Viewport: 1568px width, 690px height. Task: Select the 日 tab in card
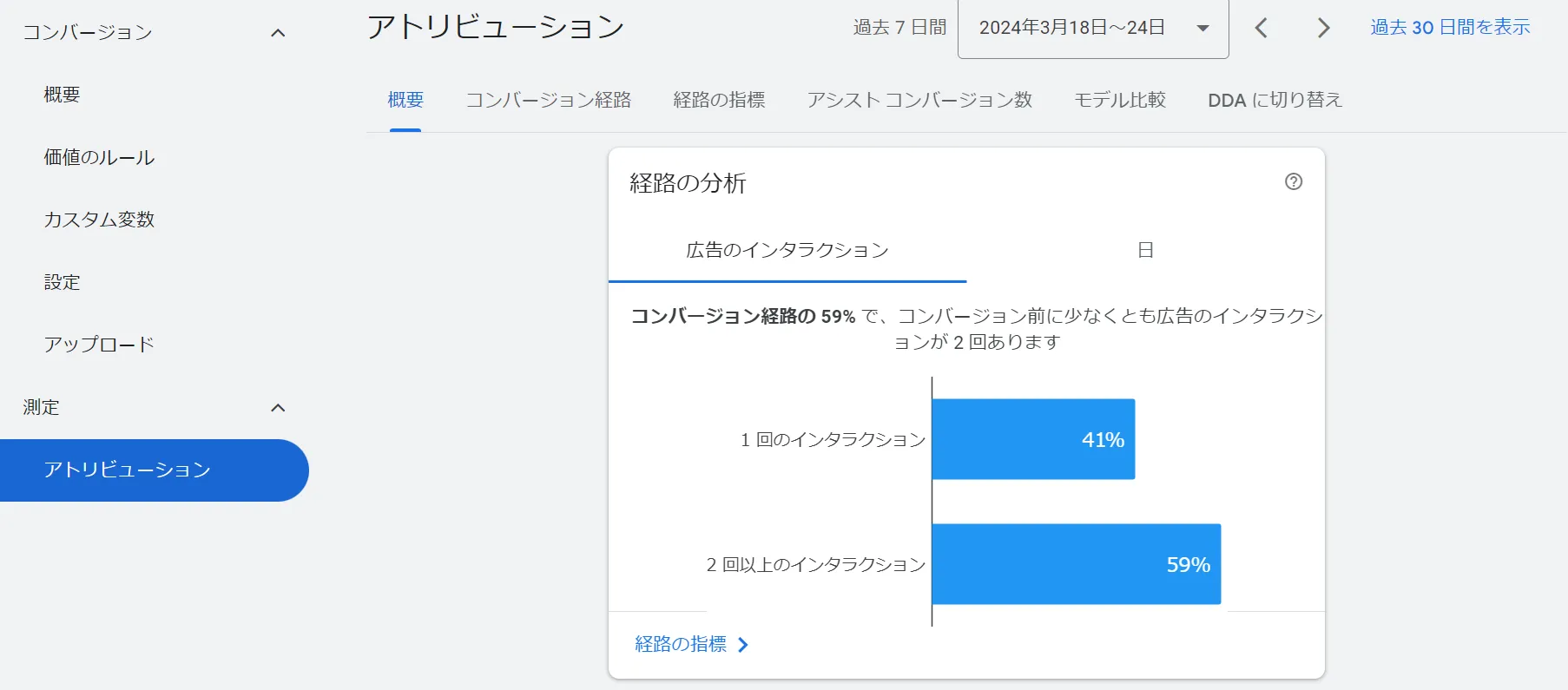[1145, 251]
